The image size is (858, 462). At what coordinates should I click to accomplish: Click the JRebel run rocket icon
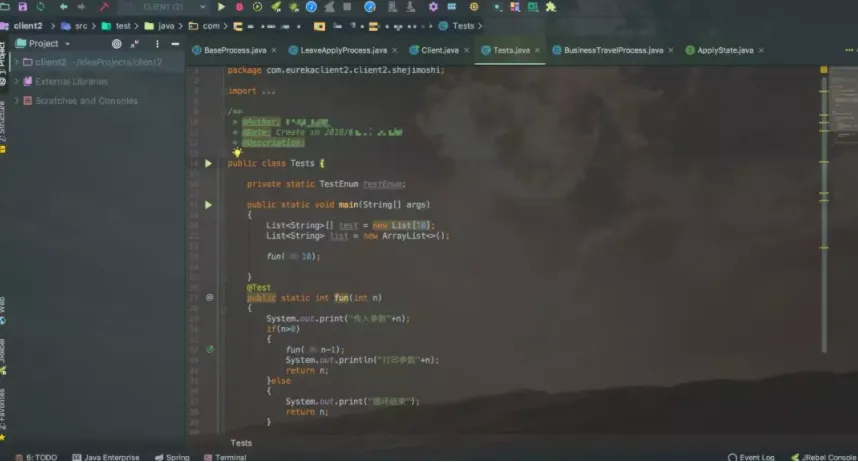click(x=276, y=7)
